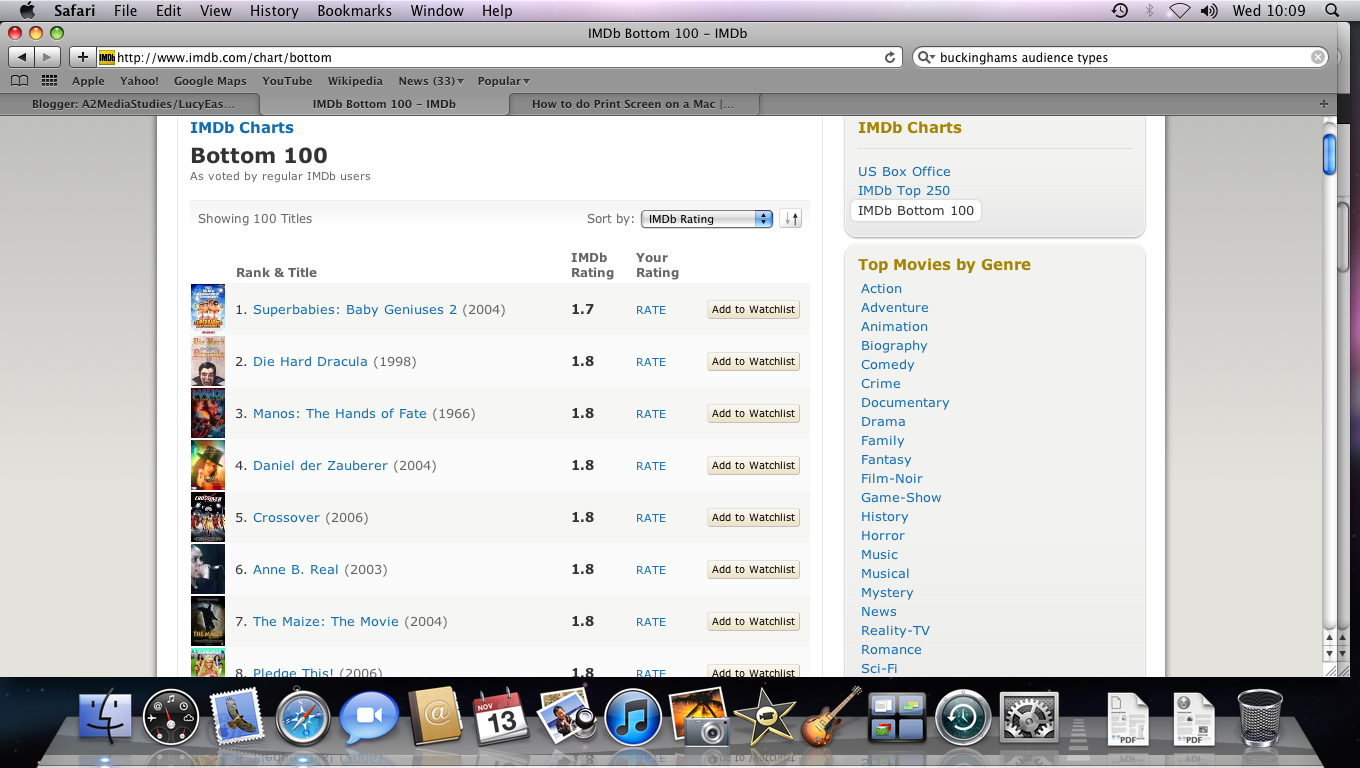Open Safari compass icon in the Dock
The image size is (1360, 768).
tap(303, 716)
